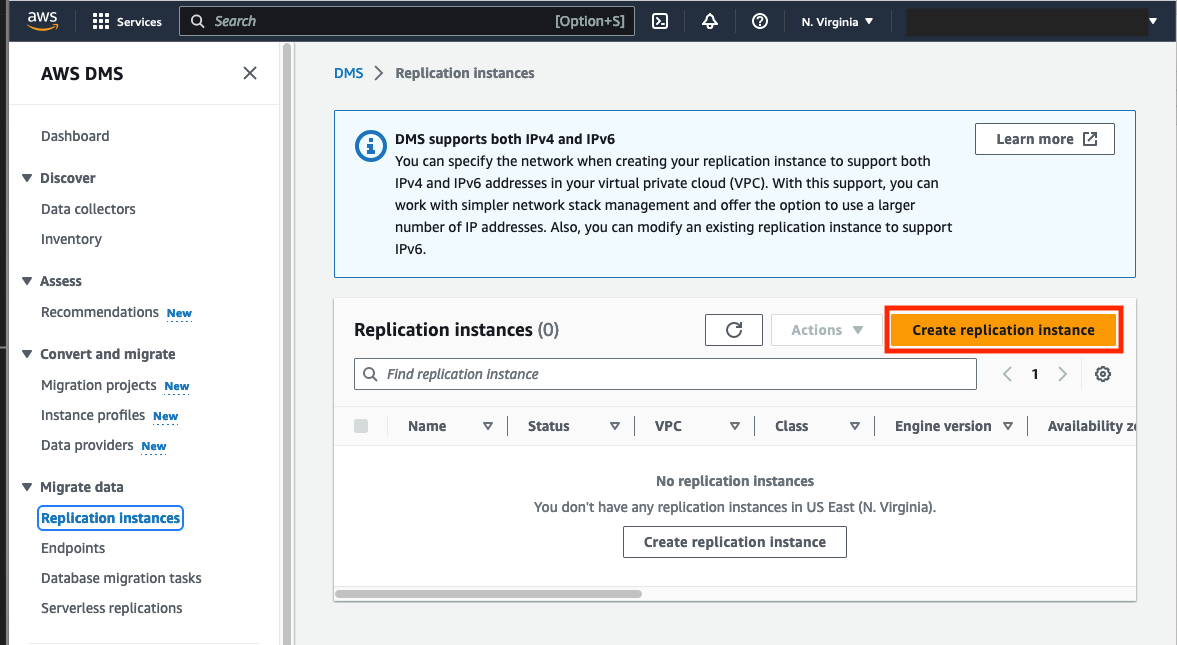
Task: Open the notifications bell
Action: tap(709, 21)
